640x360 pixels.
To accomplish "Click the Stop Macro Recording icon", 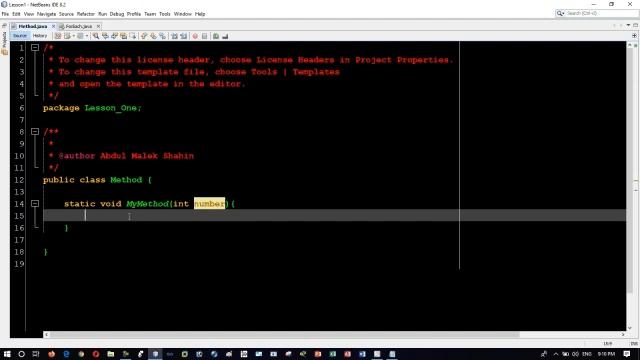I will [204, 36].
